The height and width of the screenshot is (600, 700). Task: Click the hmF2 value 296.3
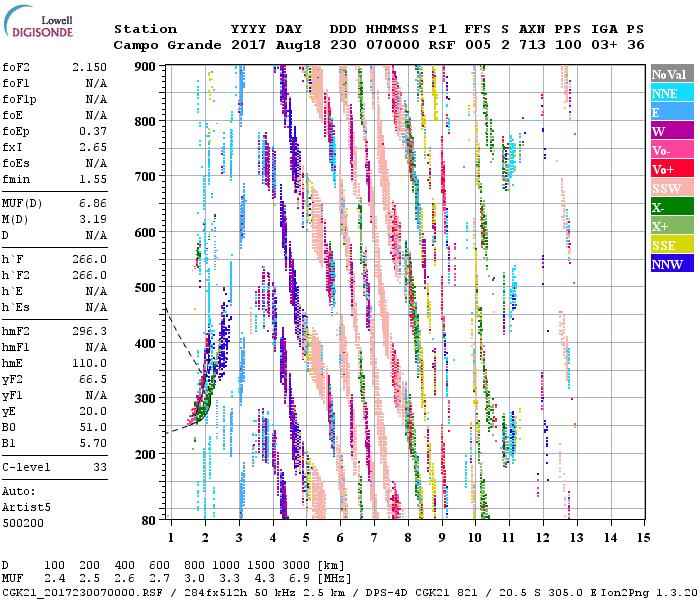point(89,331)
